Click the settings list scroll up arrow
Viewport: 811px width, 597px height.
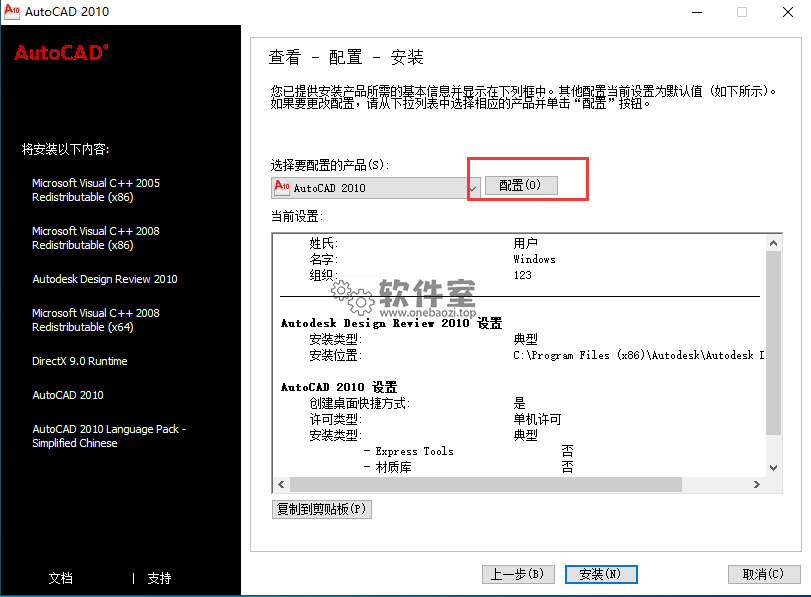point(773,243)
